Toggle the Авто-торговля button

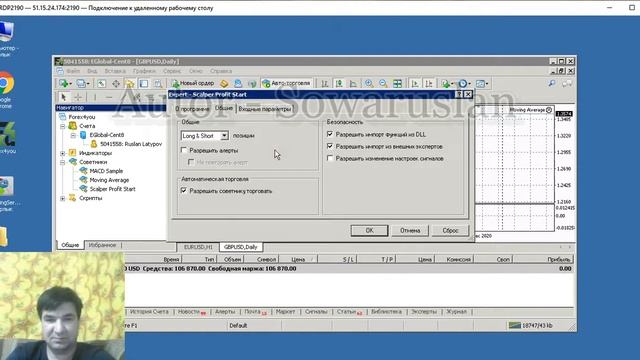[x=287, y=83]
